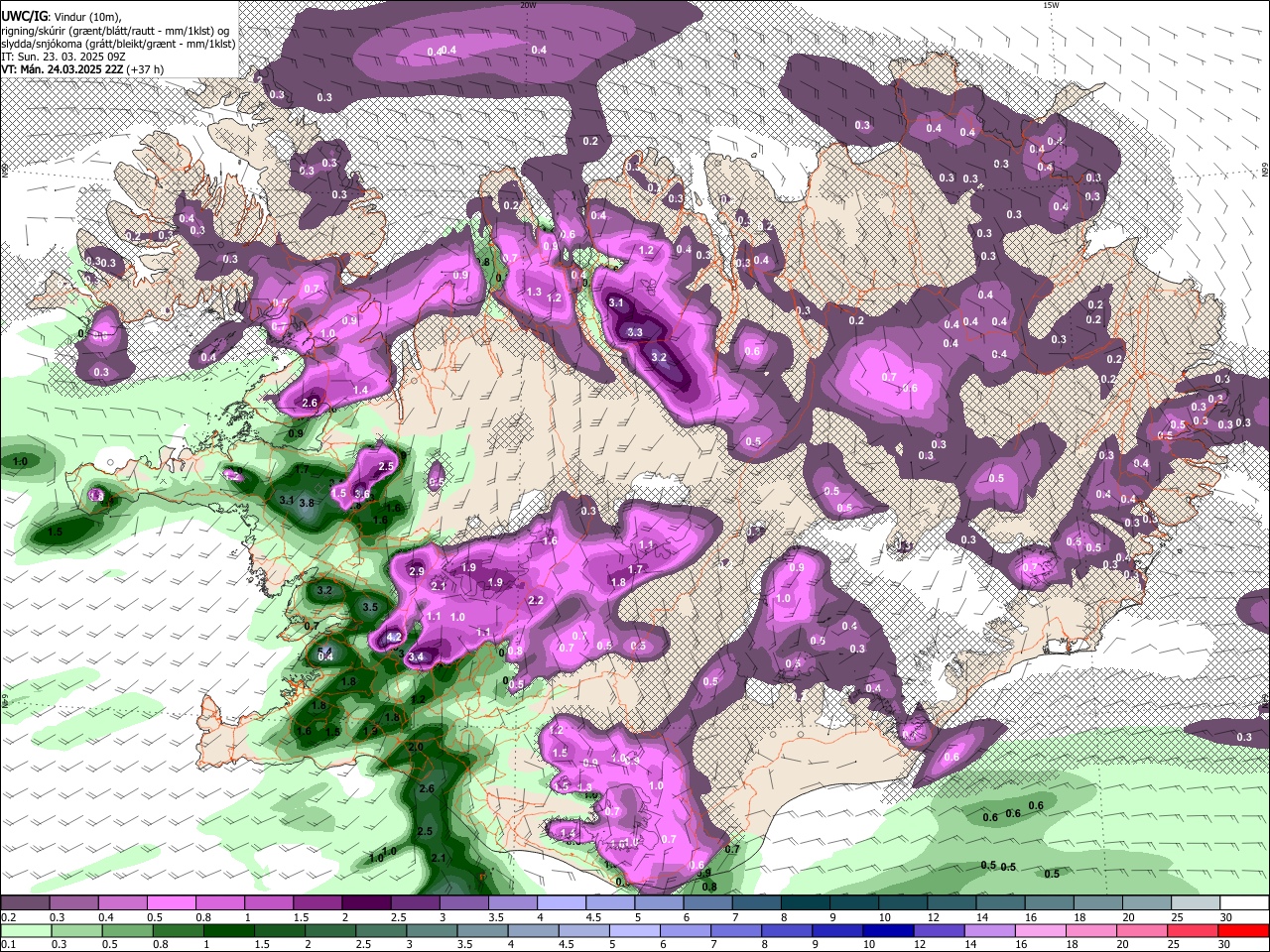Pick the slate blue swatch between 6 and 7 in the upper legend
Viewport: 1270px width, 952px height.
705,903
